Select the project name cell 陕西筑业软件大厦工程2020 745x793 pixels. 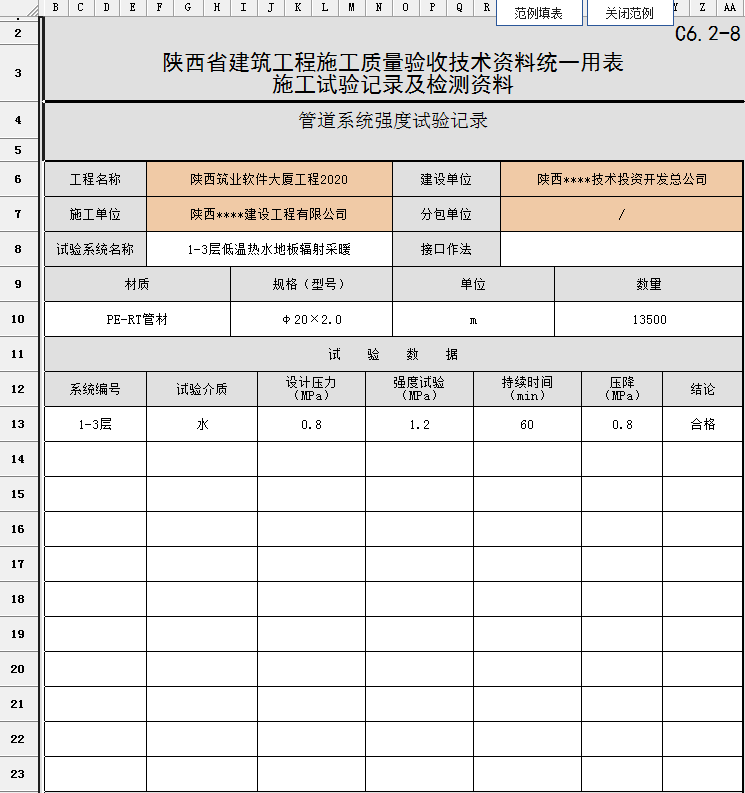[269, 179]
